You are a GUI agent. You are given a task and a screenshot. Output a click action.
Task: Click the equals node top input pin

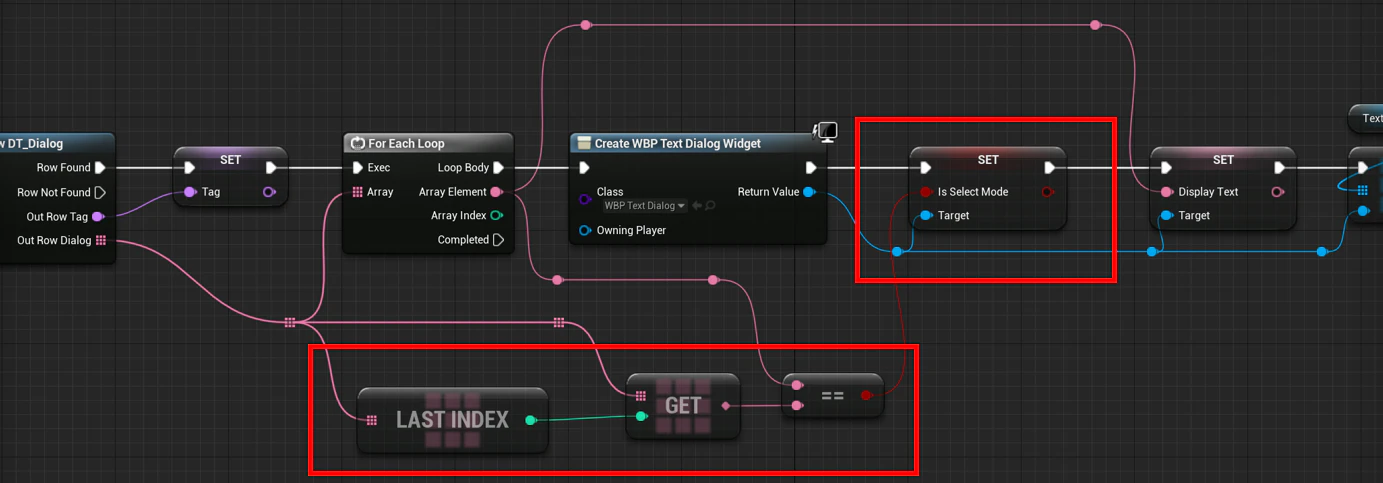point(797,385)
